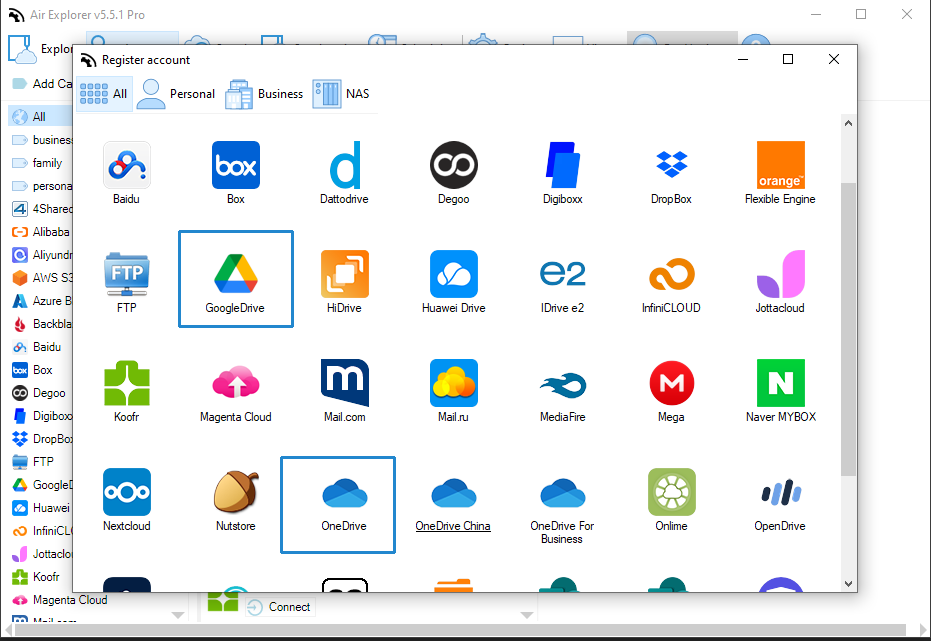Viewport: 931px width, 641px height.
Task: Click the scrollbar up arrow in dialog
Action: [x=848, y=123]
